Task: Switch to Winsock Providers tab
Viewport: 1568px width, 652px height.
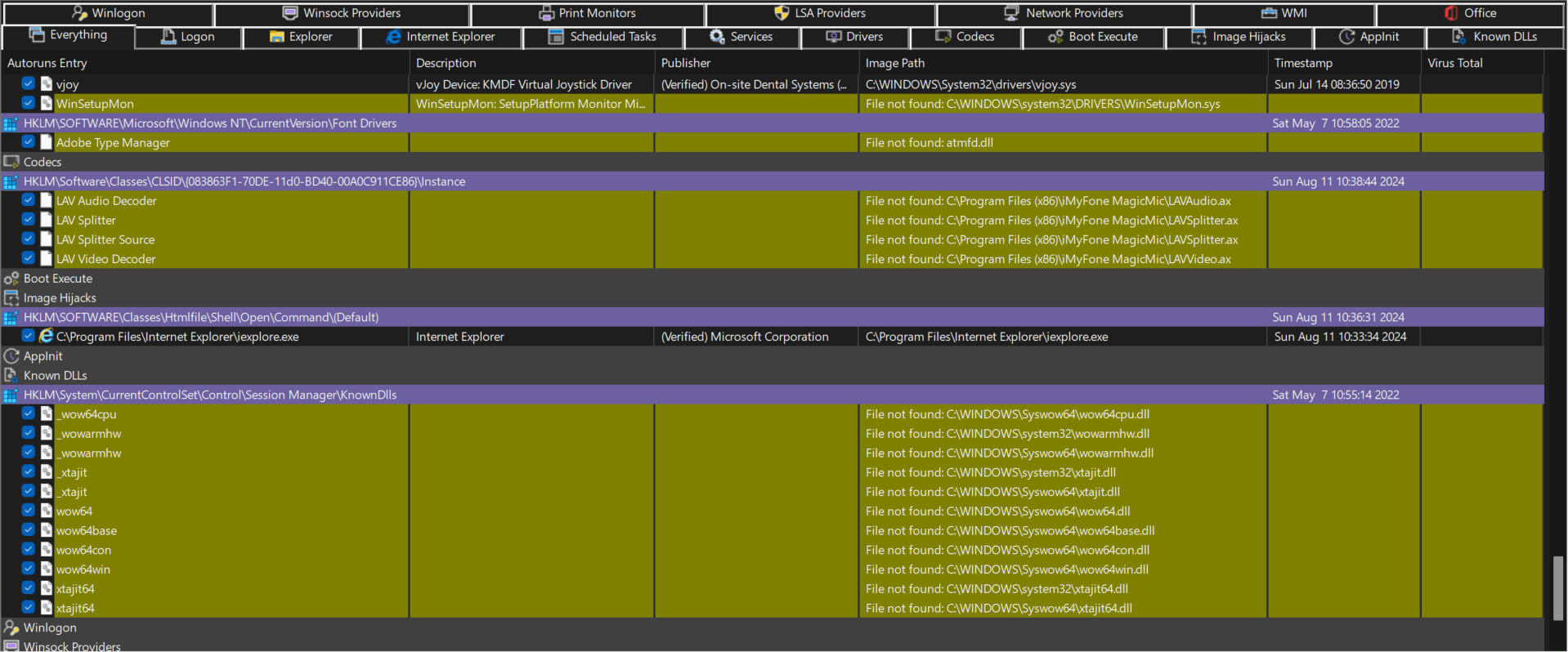Action: click(x=342, y=13)
